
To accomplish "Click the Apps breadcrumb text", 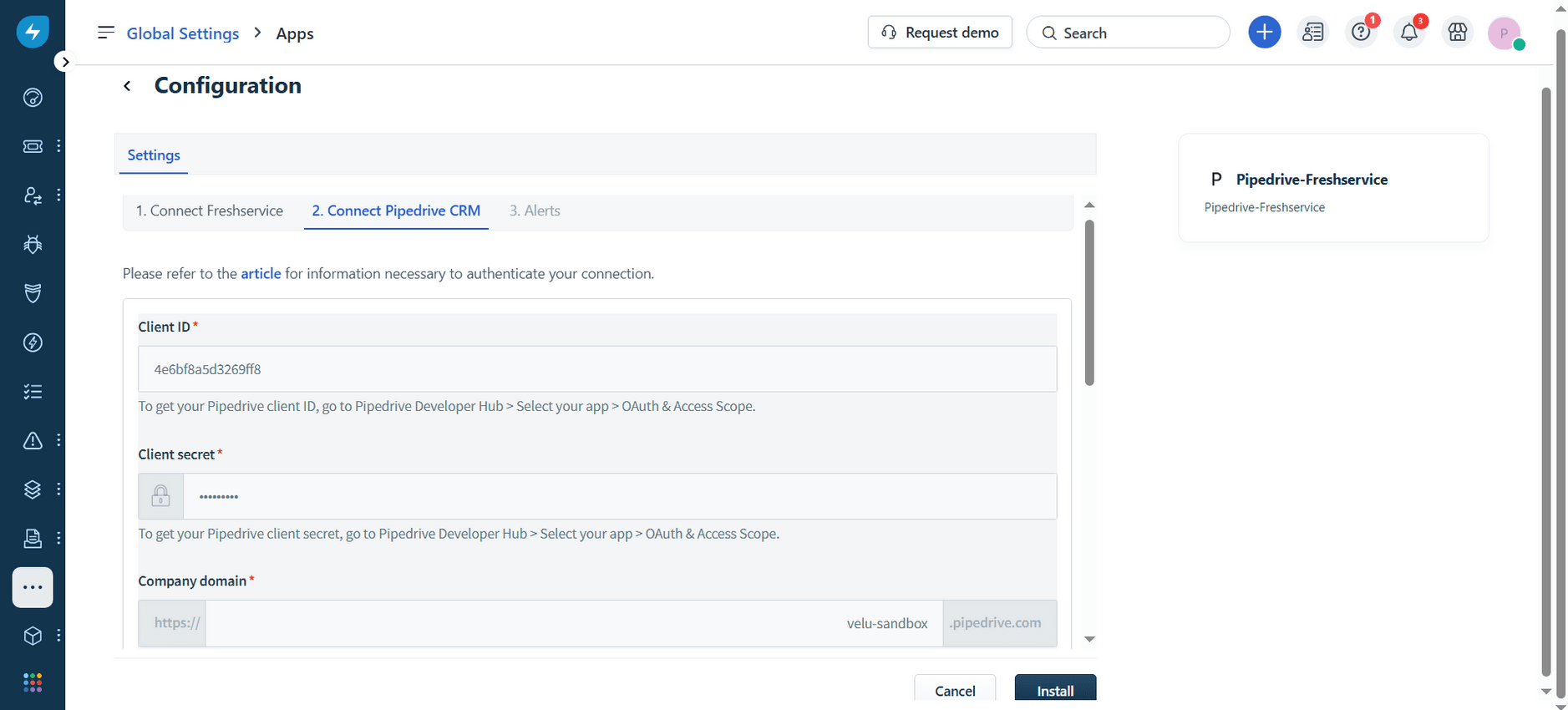I will pos(295,33).
